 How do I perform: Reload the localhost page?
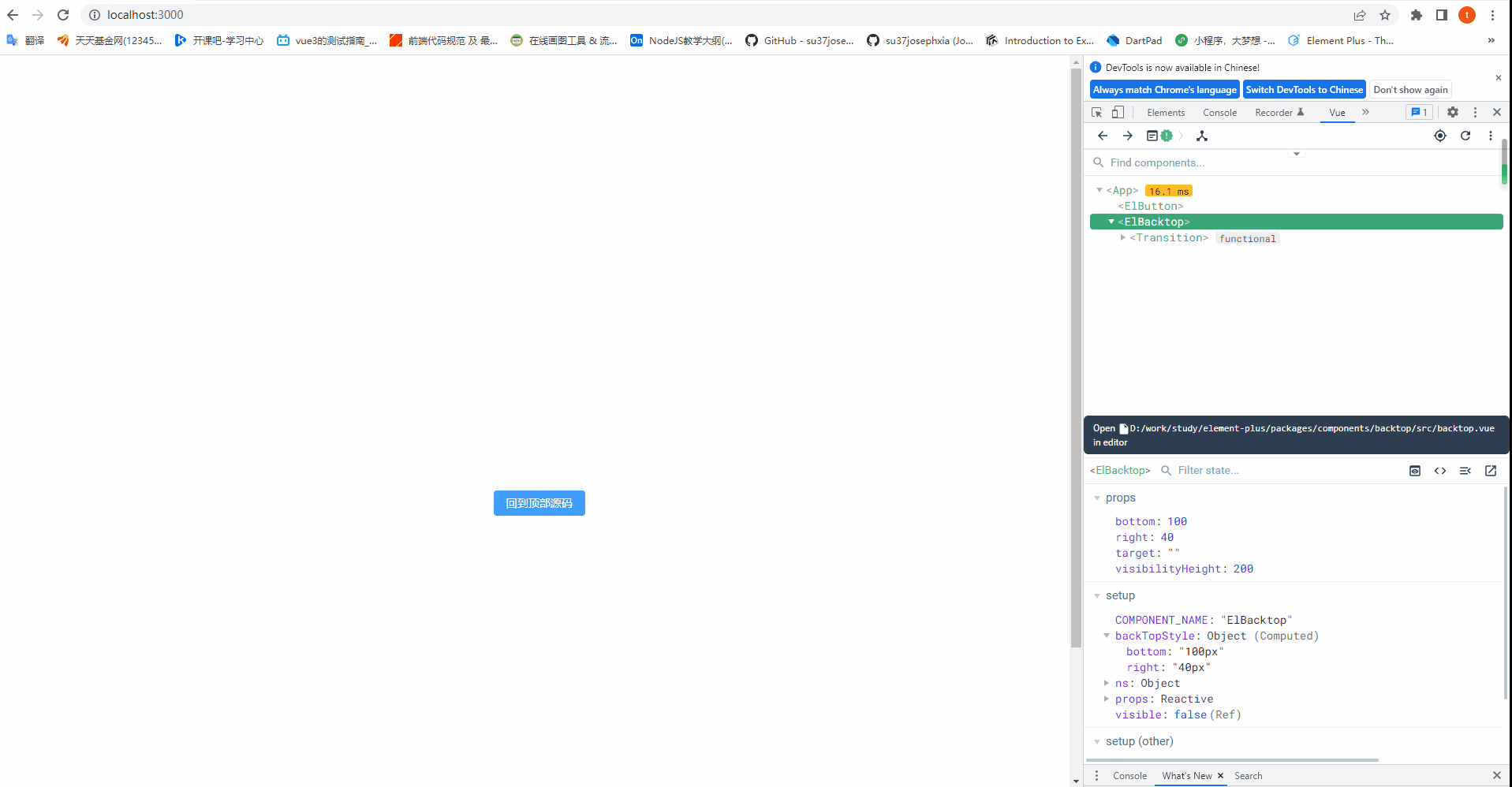(x=63, y=15)
